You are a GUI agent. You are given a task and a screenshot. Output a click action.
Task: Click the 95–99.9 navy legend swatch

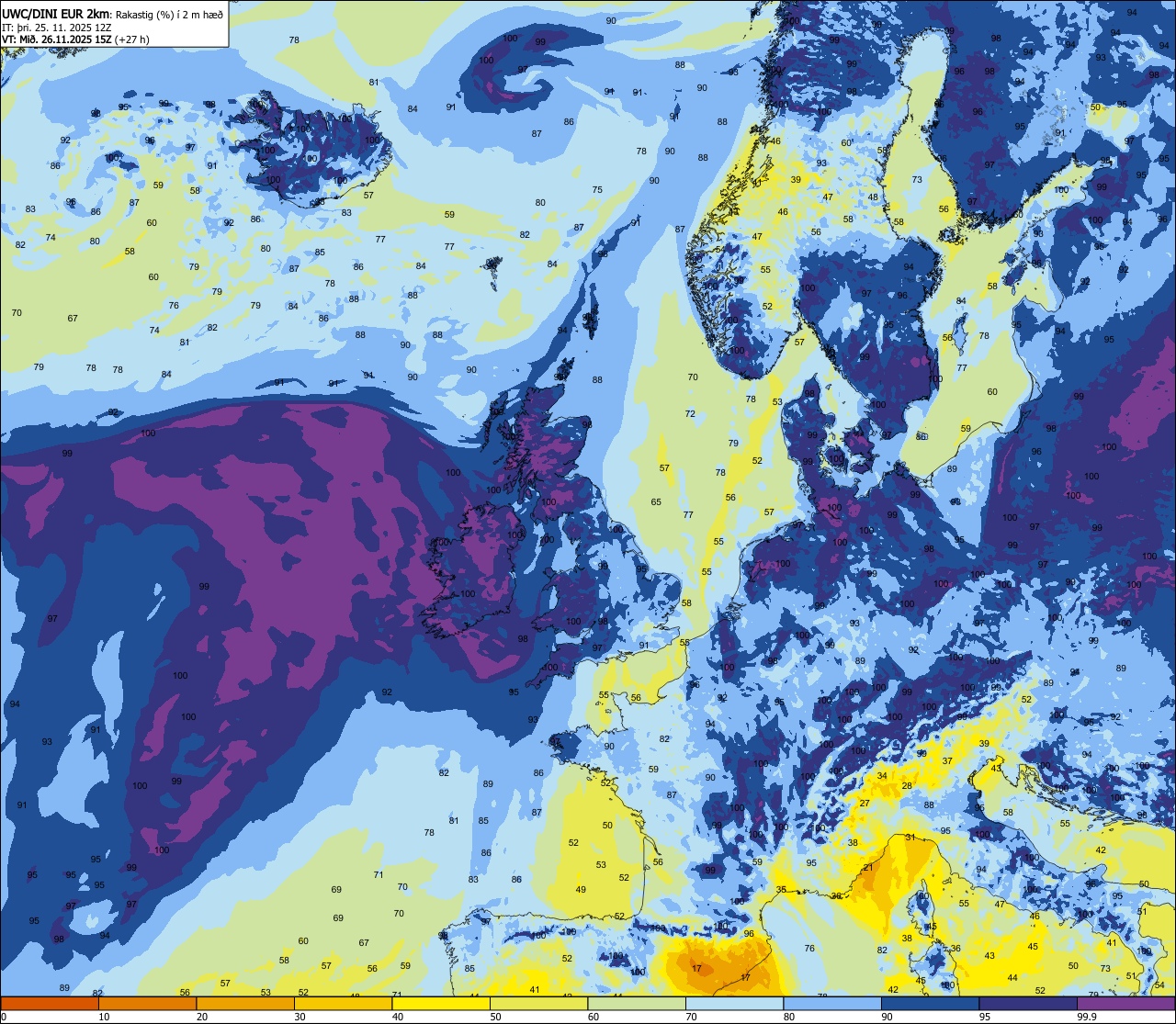tap(1028, 1003)
